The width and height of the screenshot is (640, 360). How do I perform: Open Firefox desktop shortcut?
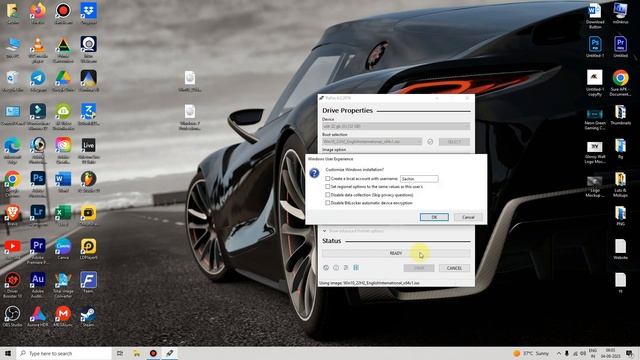38,13
